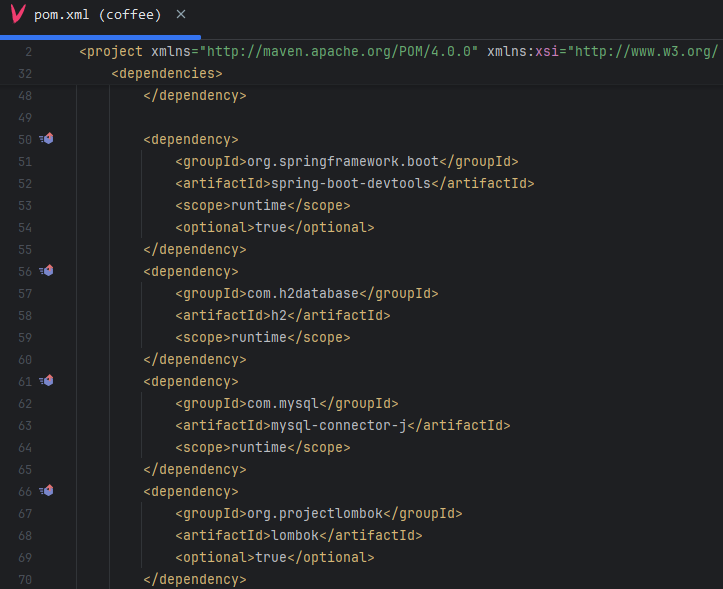Click line number 52 in gutter

coord(25,184)
